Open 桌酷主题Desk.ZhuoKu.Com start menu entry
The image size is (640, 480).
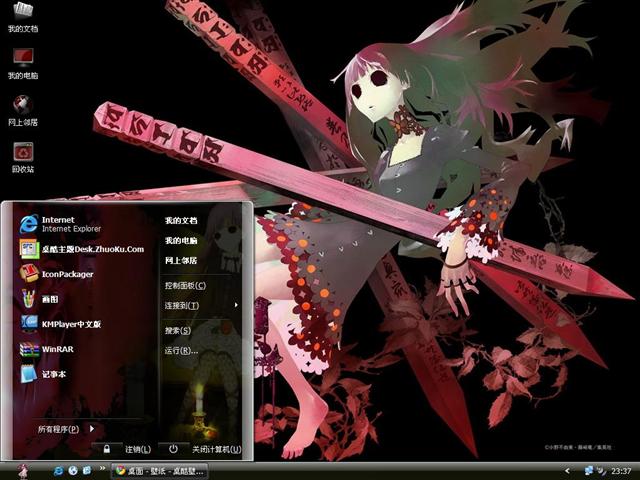coord(82,249)
